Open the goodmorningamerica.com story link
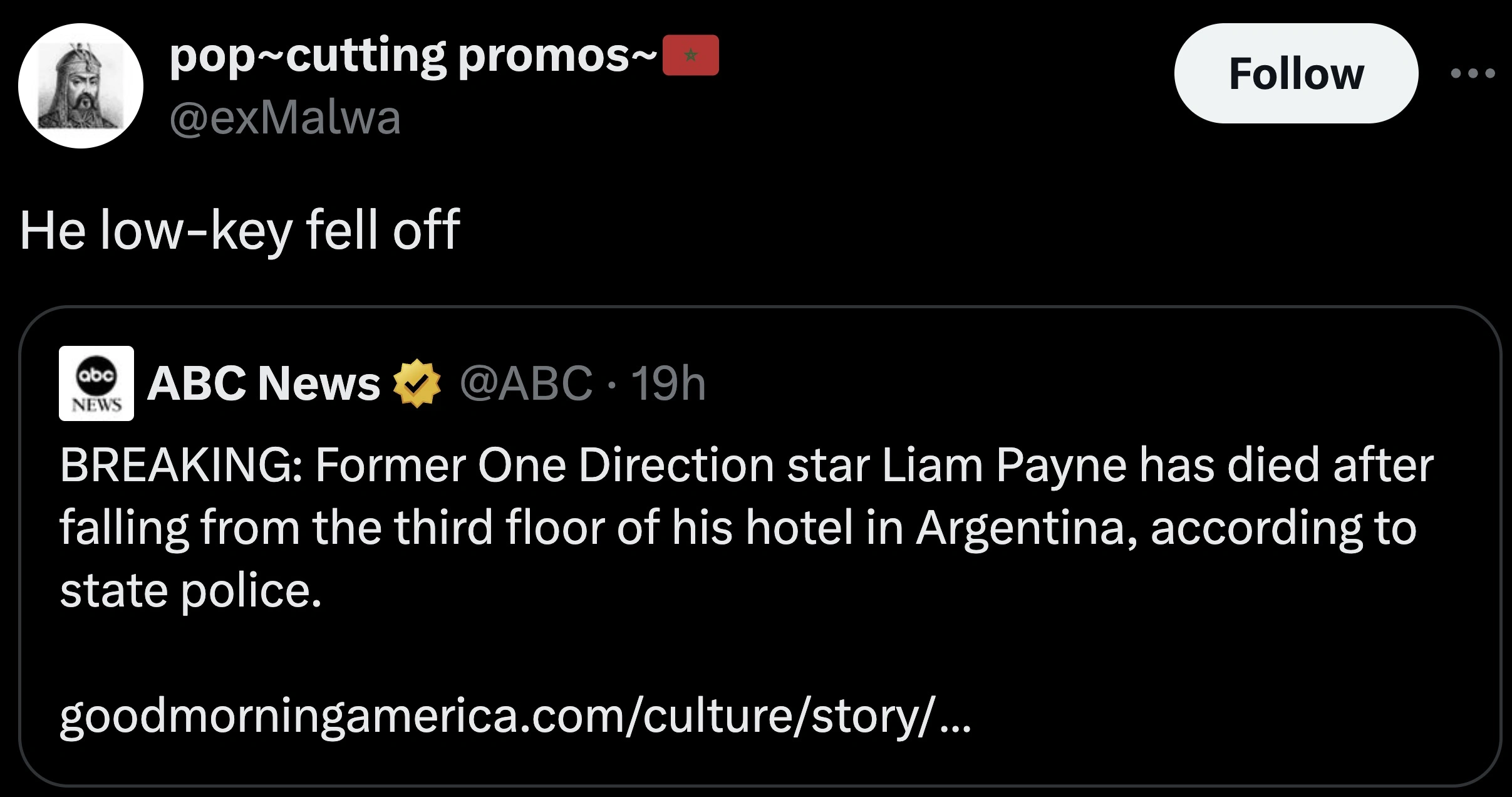This screenshot has width=1512, height=797. tap(515, 716)
